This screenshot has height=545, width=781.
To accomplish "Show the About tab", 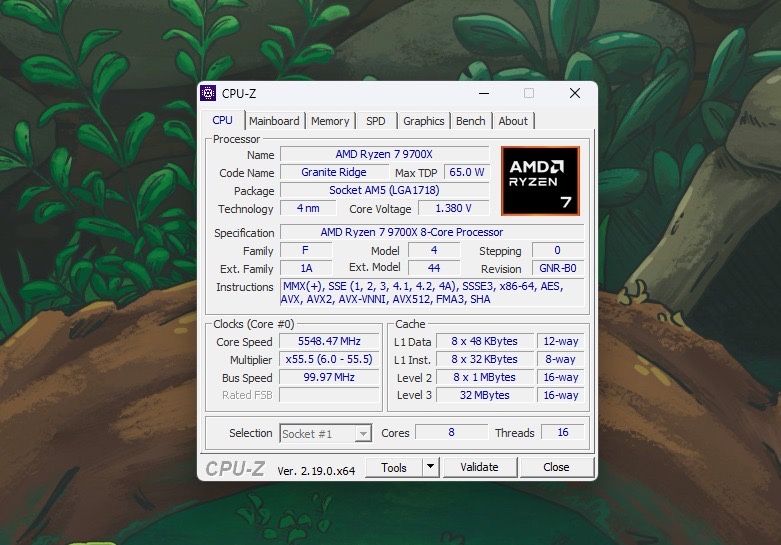I will tap(513, 121).
